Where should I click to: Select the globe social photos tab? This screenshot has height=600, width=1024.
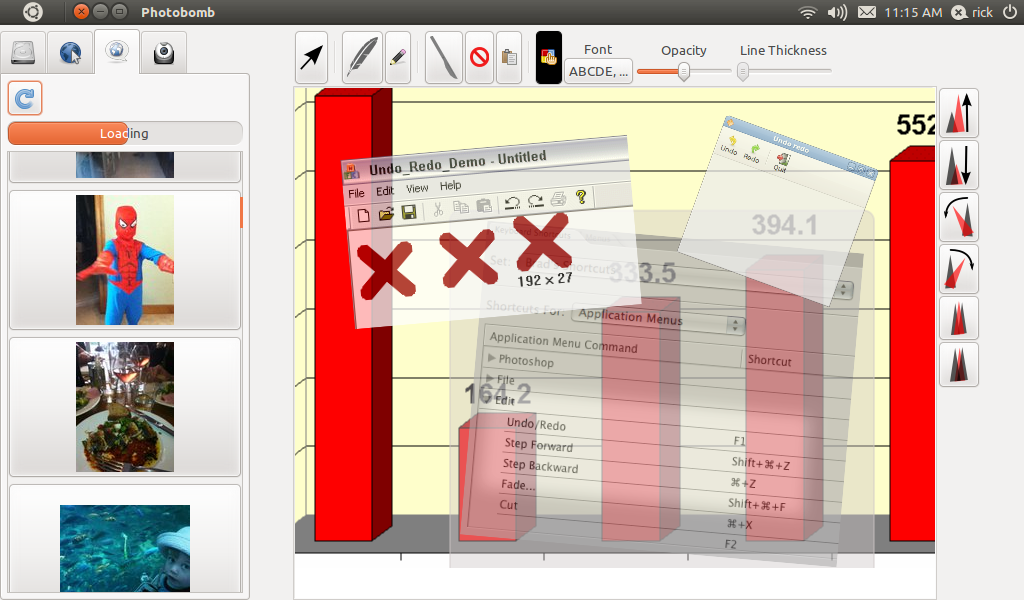117,52
